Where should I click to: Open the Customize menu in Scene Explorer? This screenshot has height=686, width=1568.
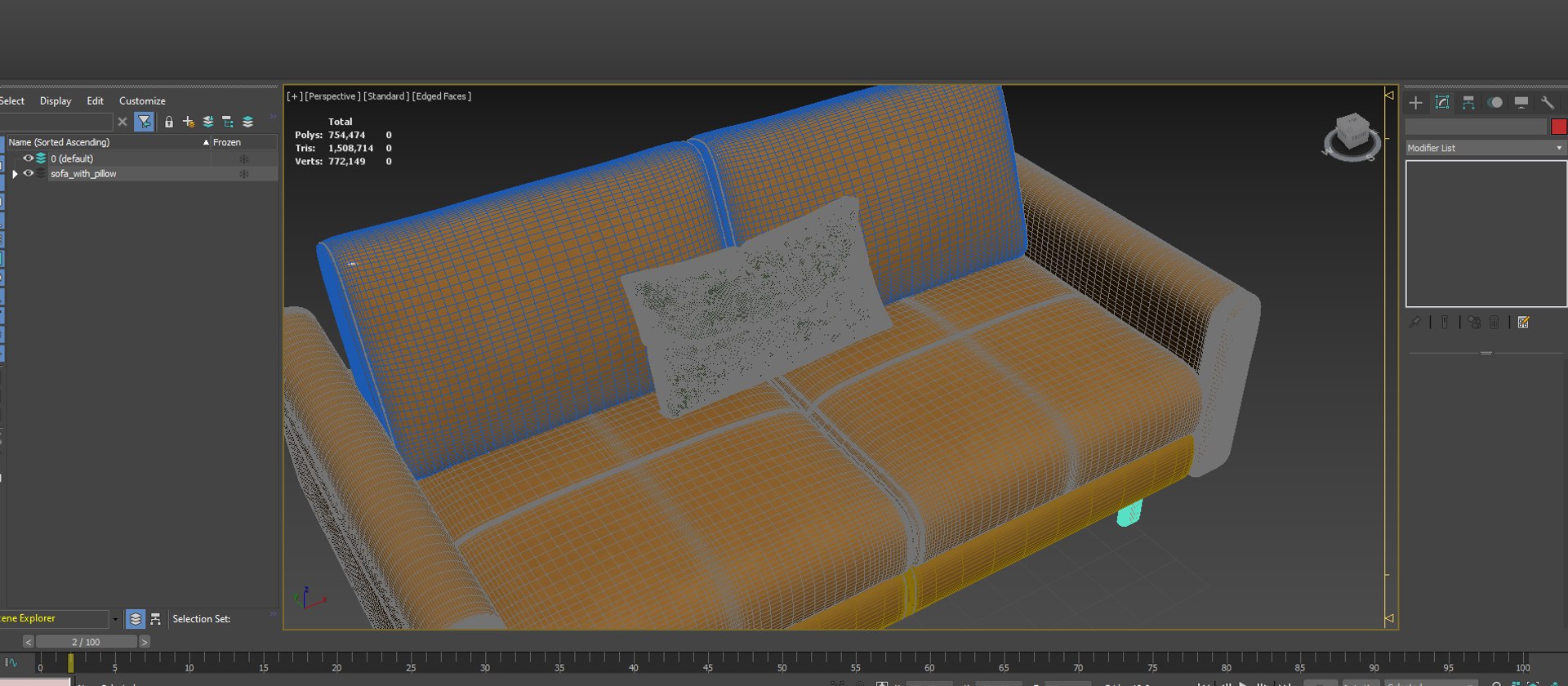[142, 101]
